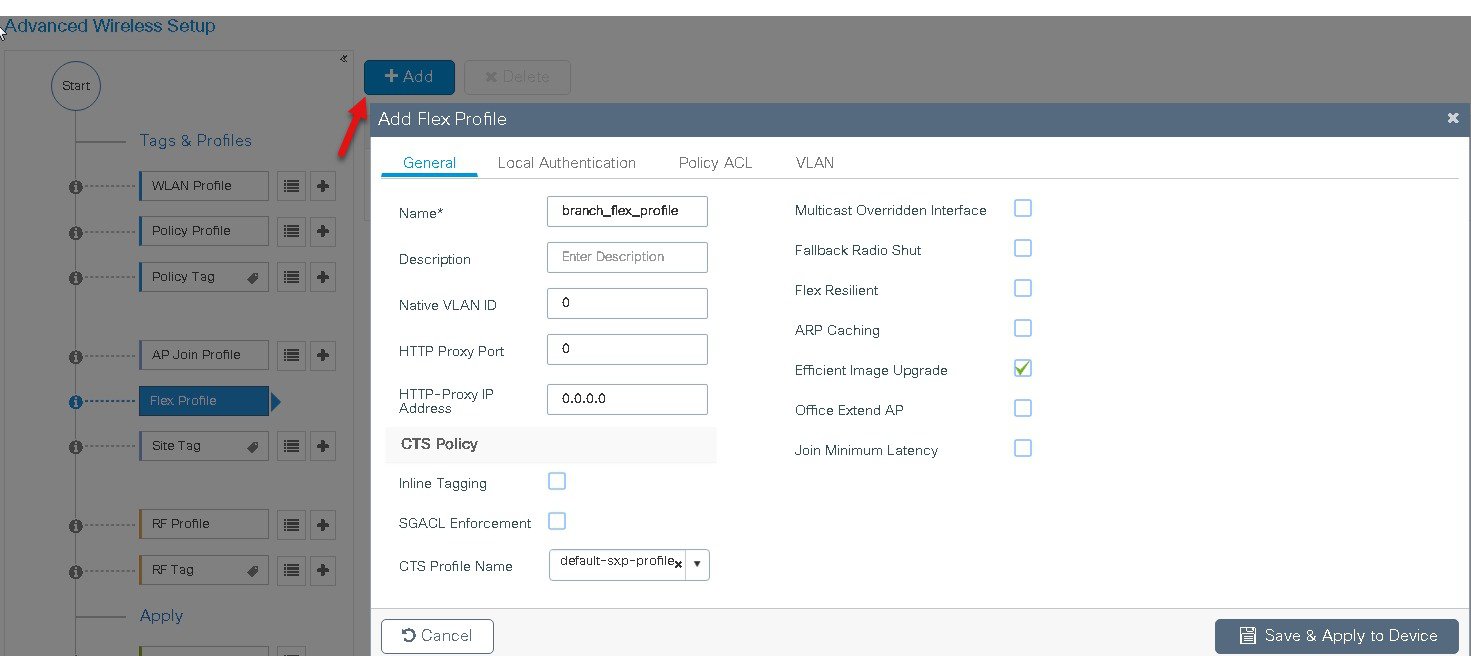1471x656 pixels.
Task: Click the Name field with branch_flex_profile
Action: [x=627, y=211]
